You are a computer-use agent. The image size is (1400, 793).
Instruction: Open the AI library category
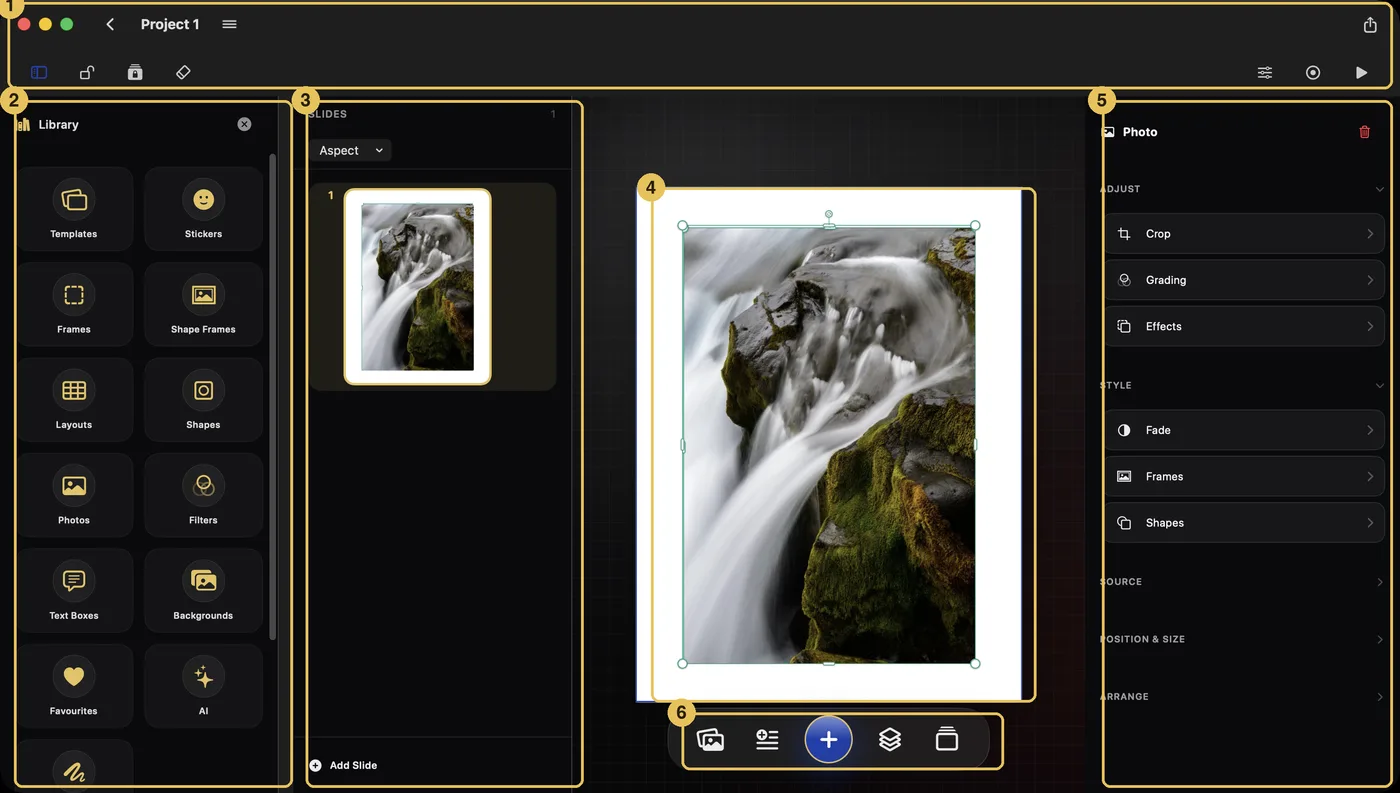pos(203,686)
